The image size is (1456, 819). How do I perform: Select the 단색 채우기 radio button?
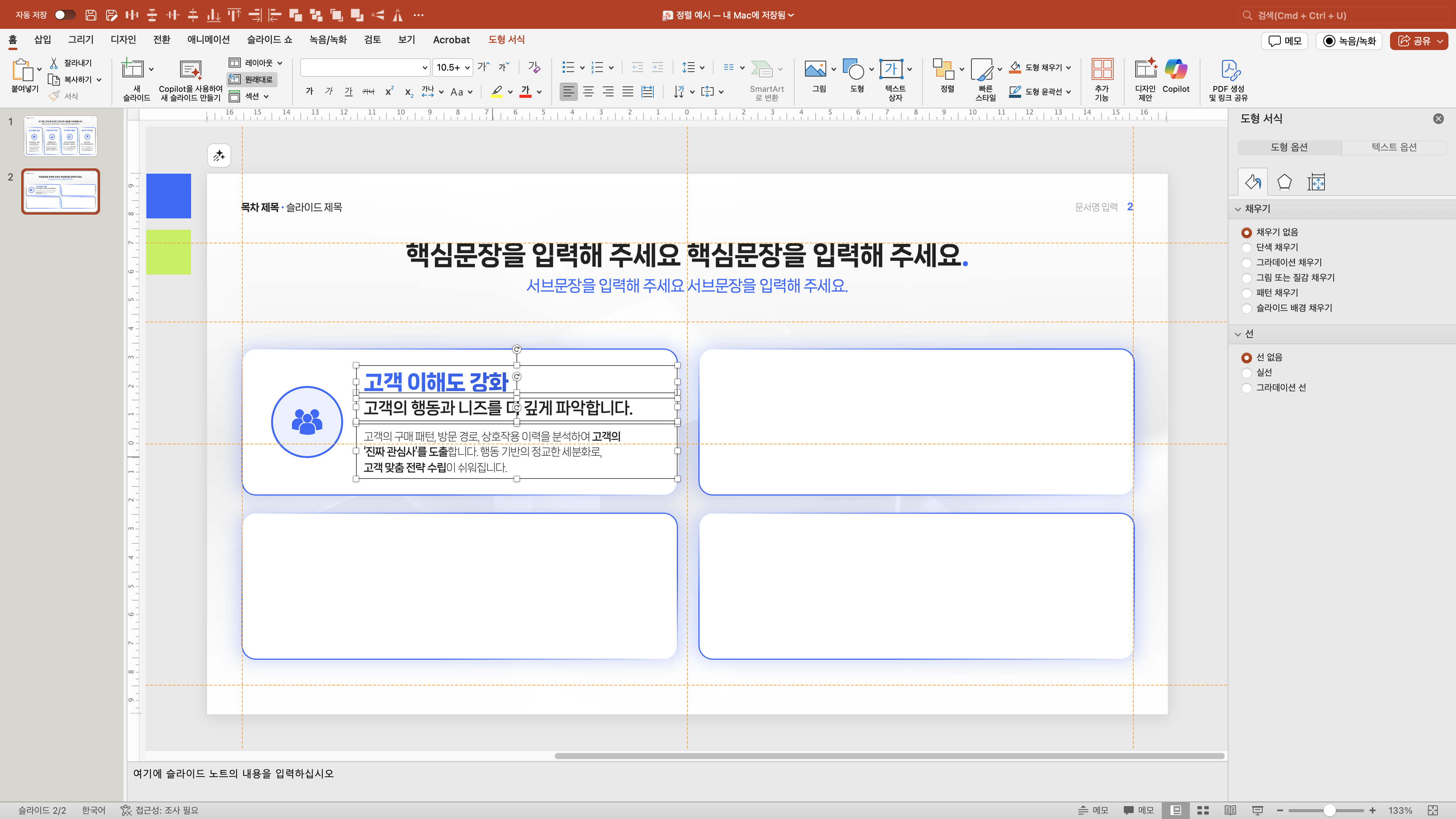pos(1246,248)
